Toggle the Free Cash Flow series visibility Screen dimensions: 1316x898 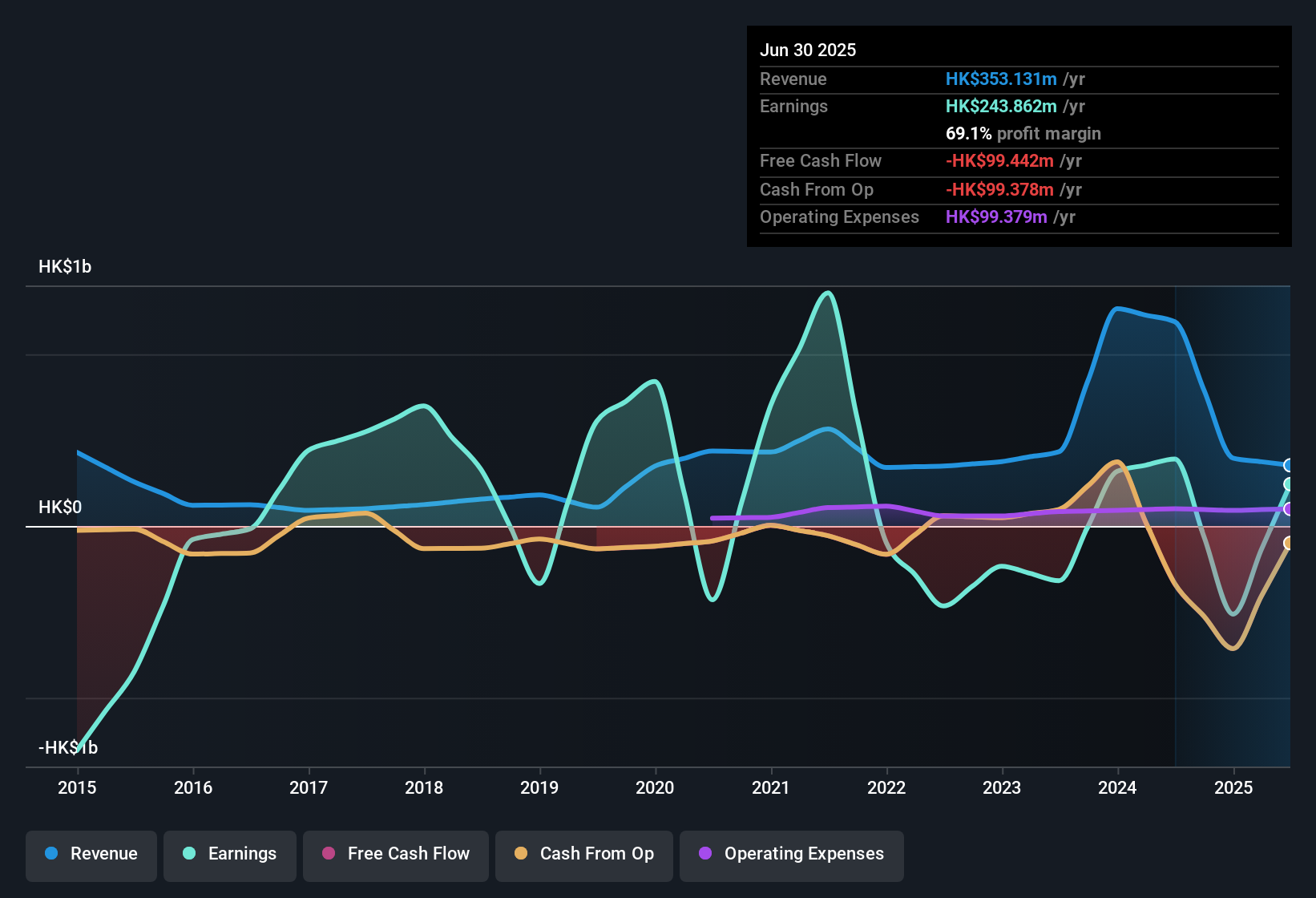(395, 855)
